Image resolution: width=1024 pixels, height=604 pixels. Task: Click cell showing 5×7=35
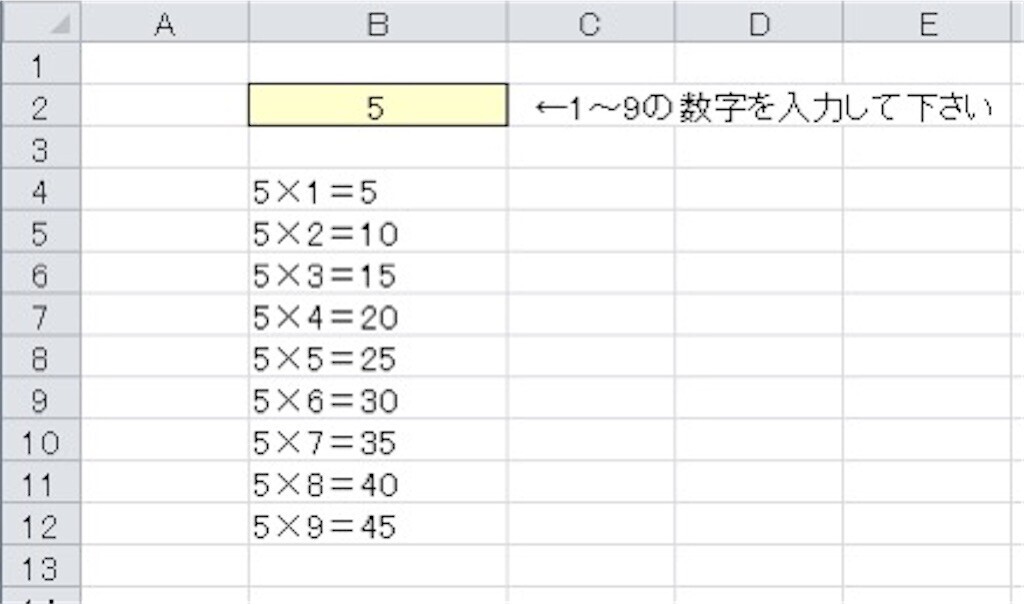378,440
